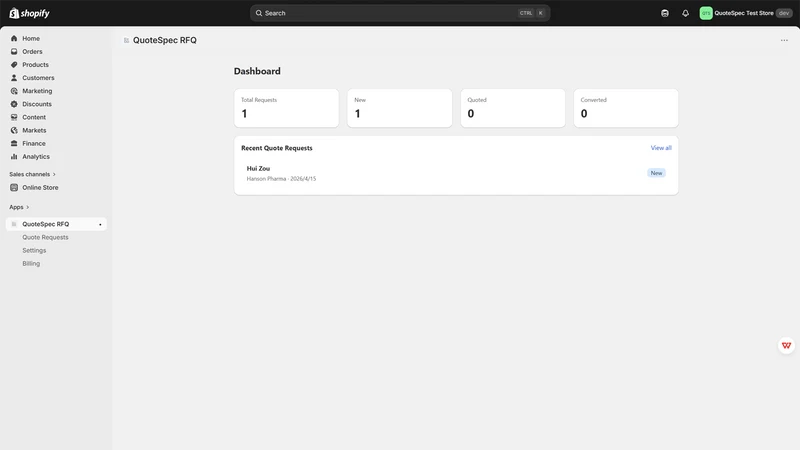The width and height of the screenshot is (800, 450).
Task: Click the Content icon in sidebar
Action: click(x=14, y=117)
